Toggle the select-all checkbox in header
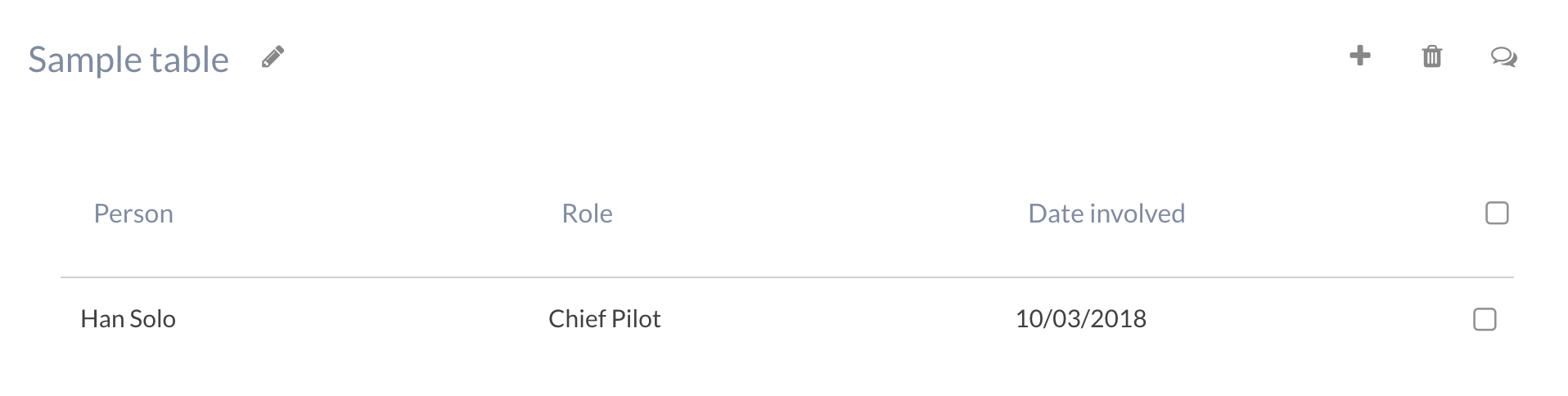This screenshot has width=1568, height=396. coord(1496,214)
